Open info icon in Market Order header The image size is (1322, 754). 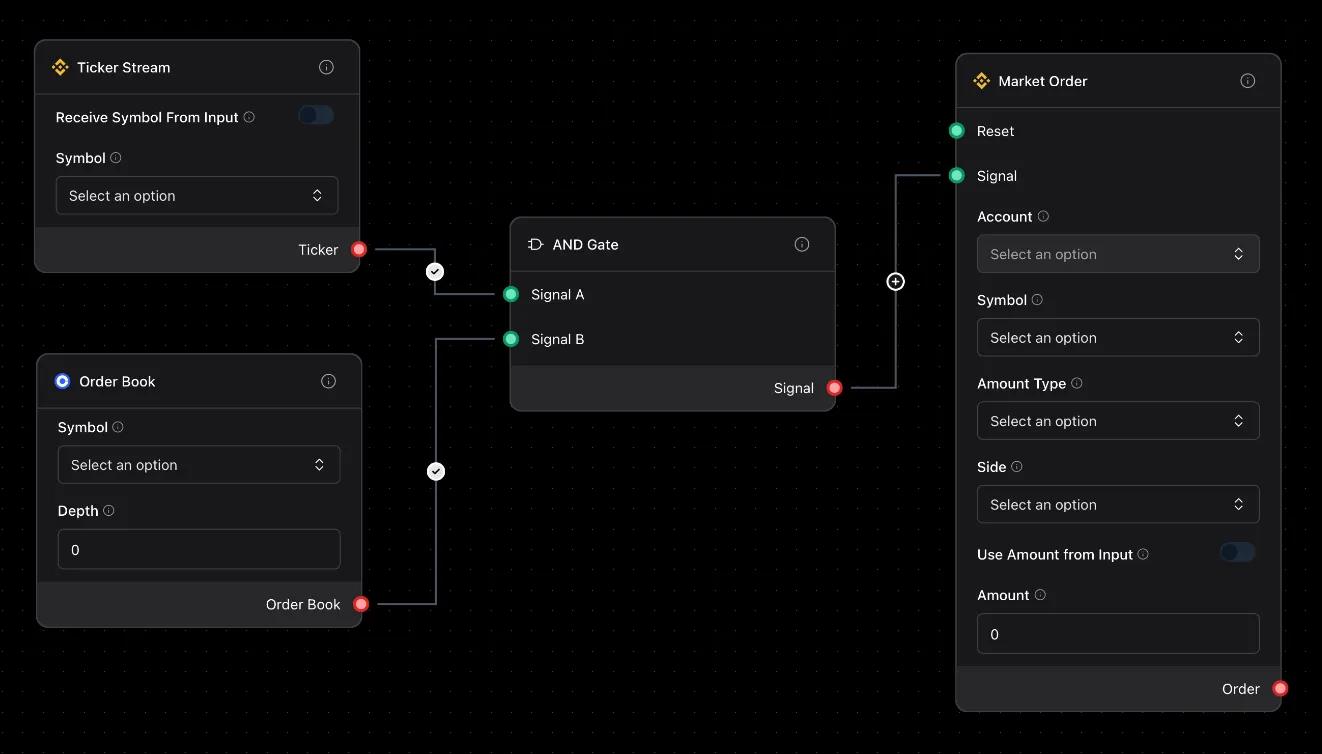1247,81
